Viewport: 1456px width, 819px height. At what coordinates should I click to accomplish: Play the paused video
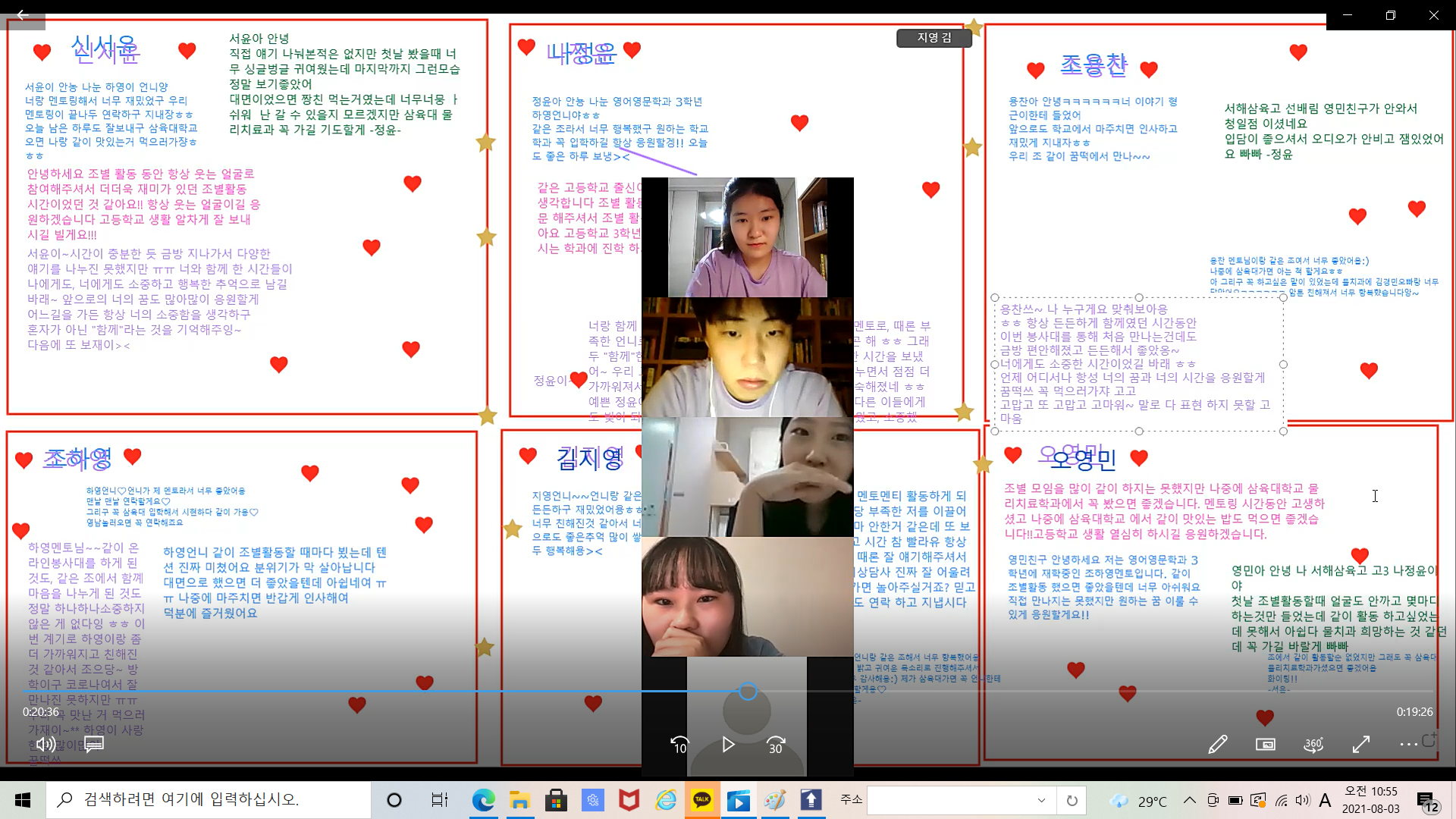click(x=728, y=745)
